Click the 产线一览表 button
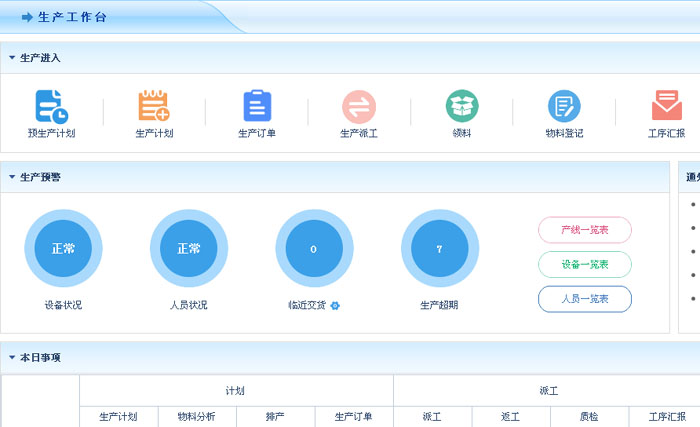Image resolution: width=700 pixels, height=427 pixels. (x=585, y=230)
